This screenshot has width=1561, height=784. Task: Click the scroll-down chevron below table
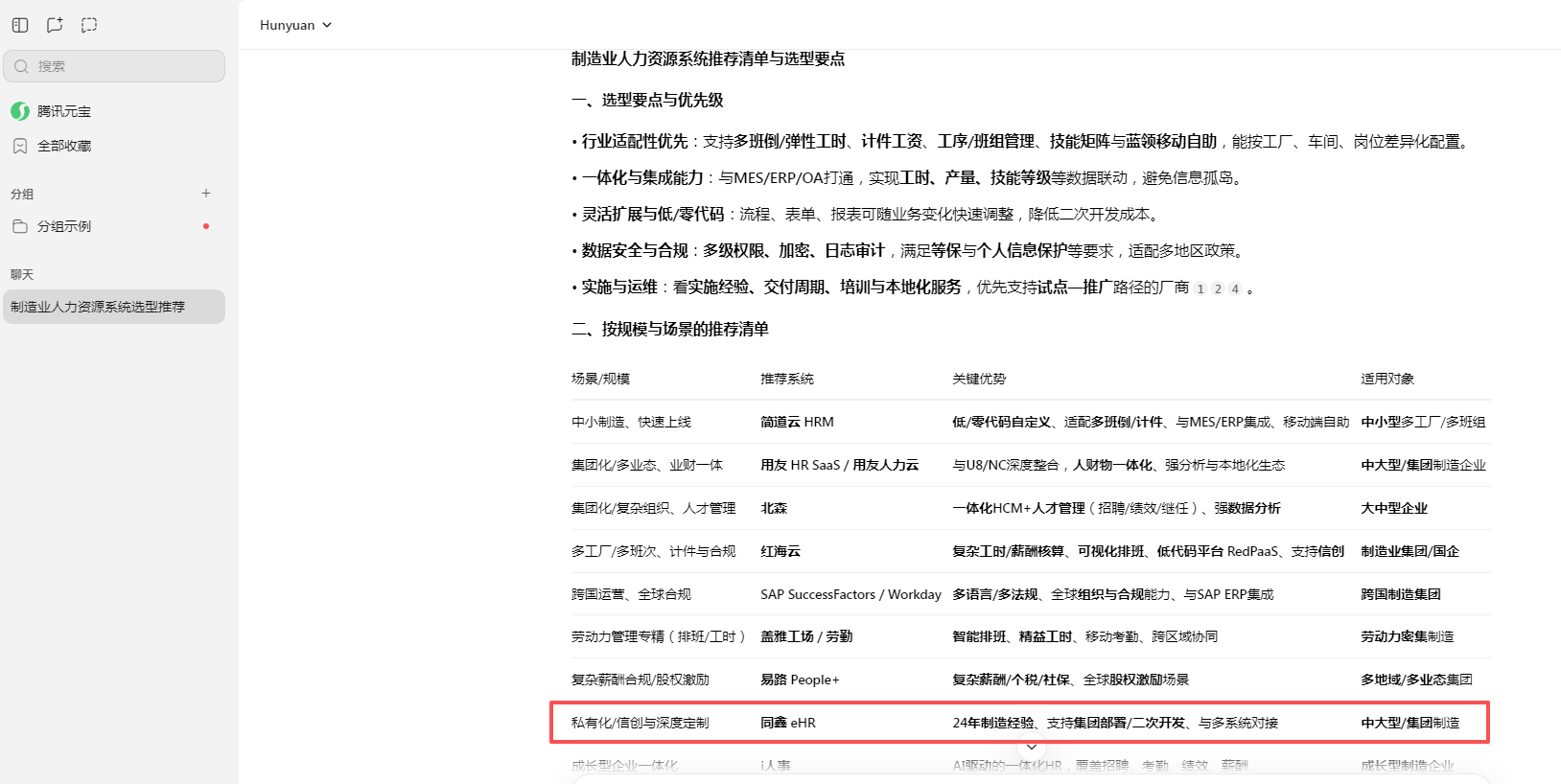(x=1032, y=747)
